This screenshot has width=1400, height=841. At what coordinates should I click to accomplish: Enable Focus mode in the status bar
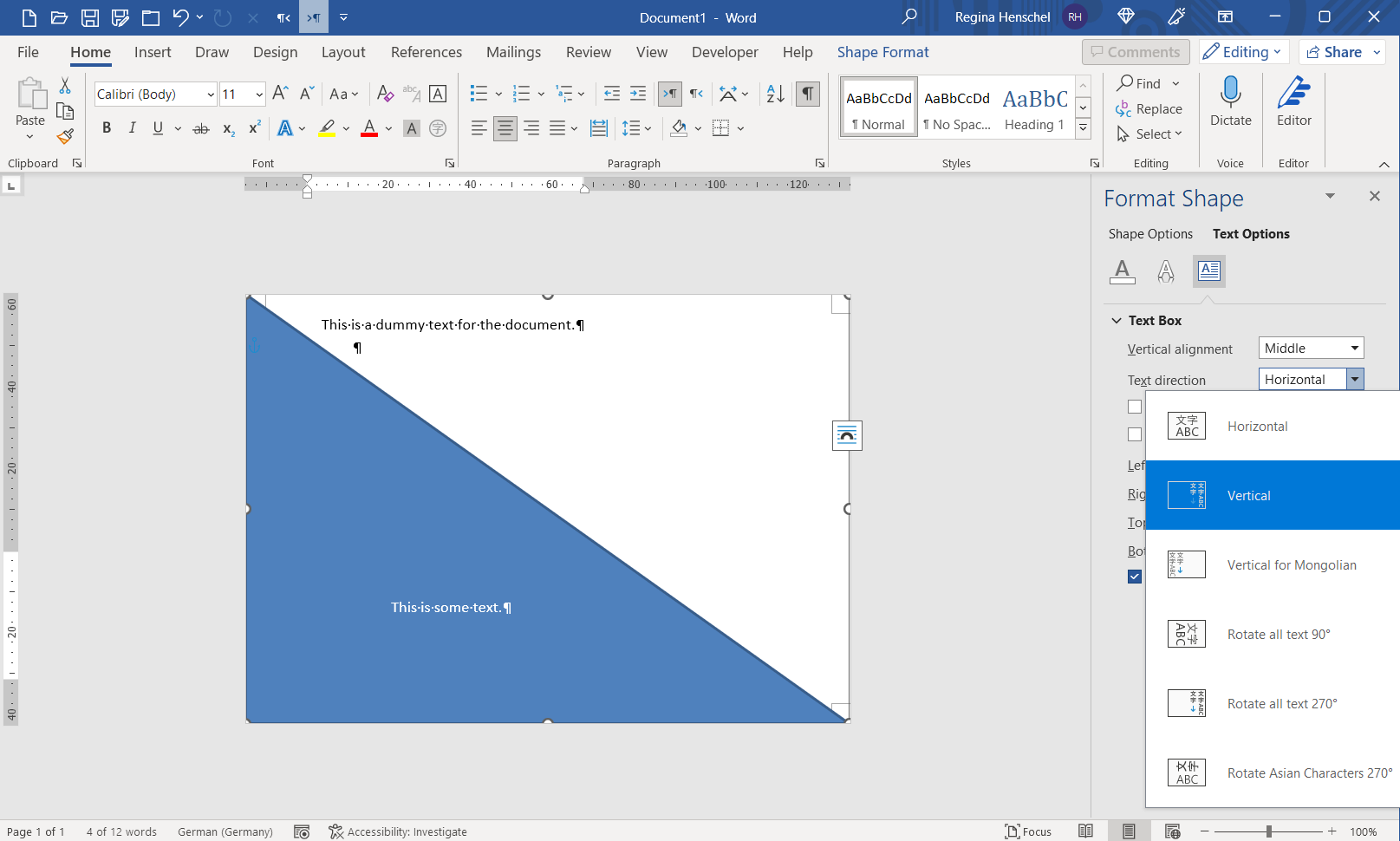tap(1029, 831)
